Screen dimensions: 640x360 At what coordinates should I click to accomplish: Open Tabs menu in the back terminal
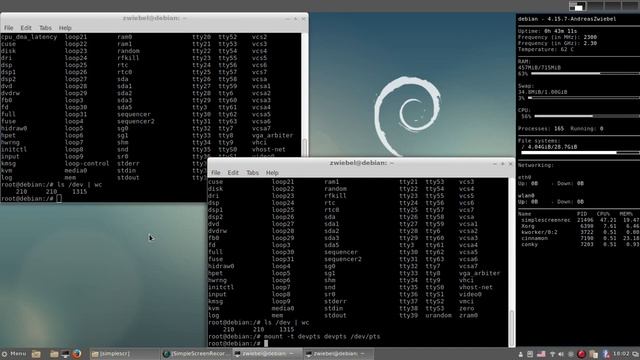45,28
